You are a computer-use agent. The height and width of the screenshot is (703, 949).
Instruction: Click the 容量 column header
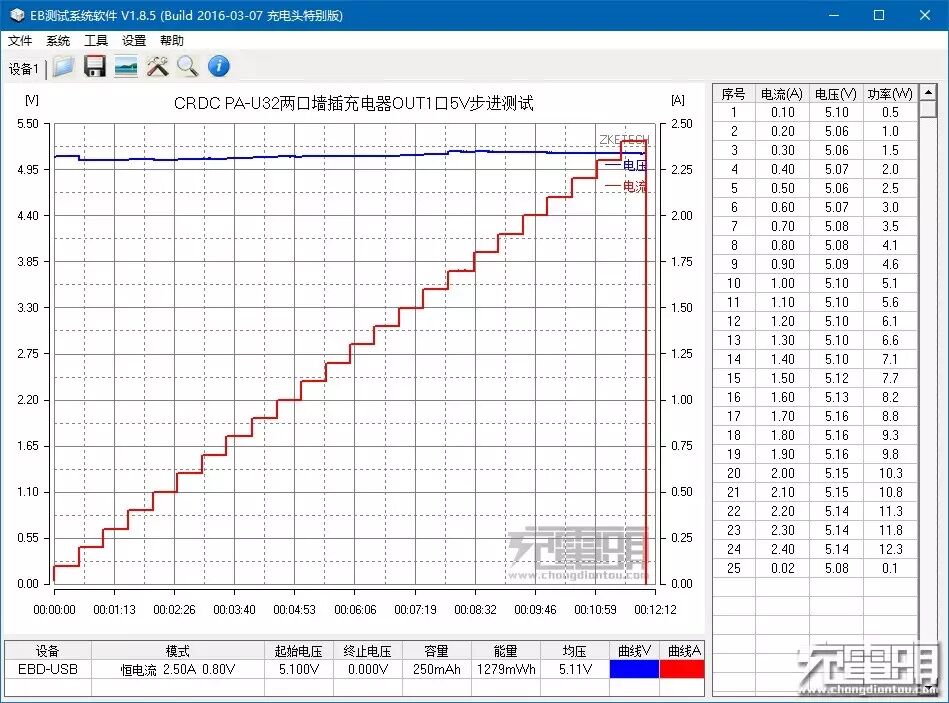[437, 651]
